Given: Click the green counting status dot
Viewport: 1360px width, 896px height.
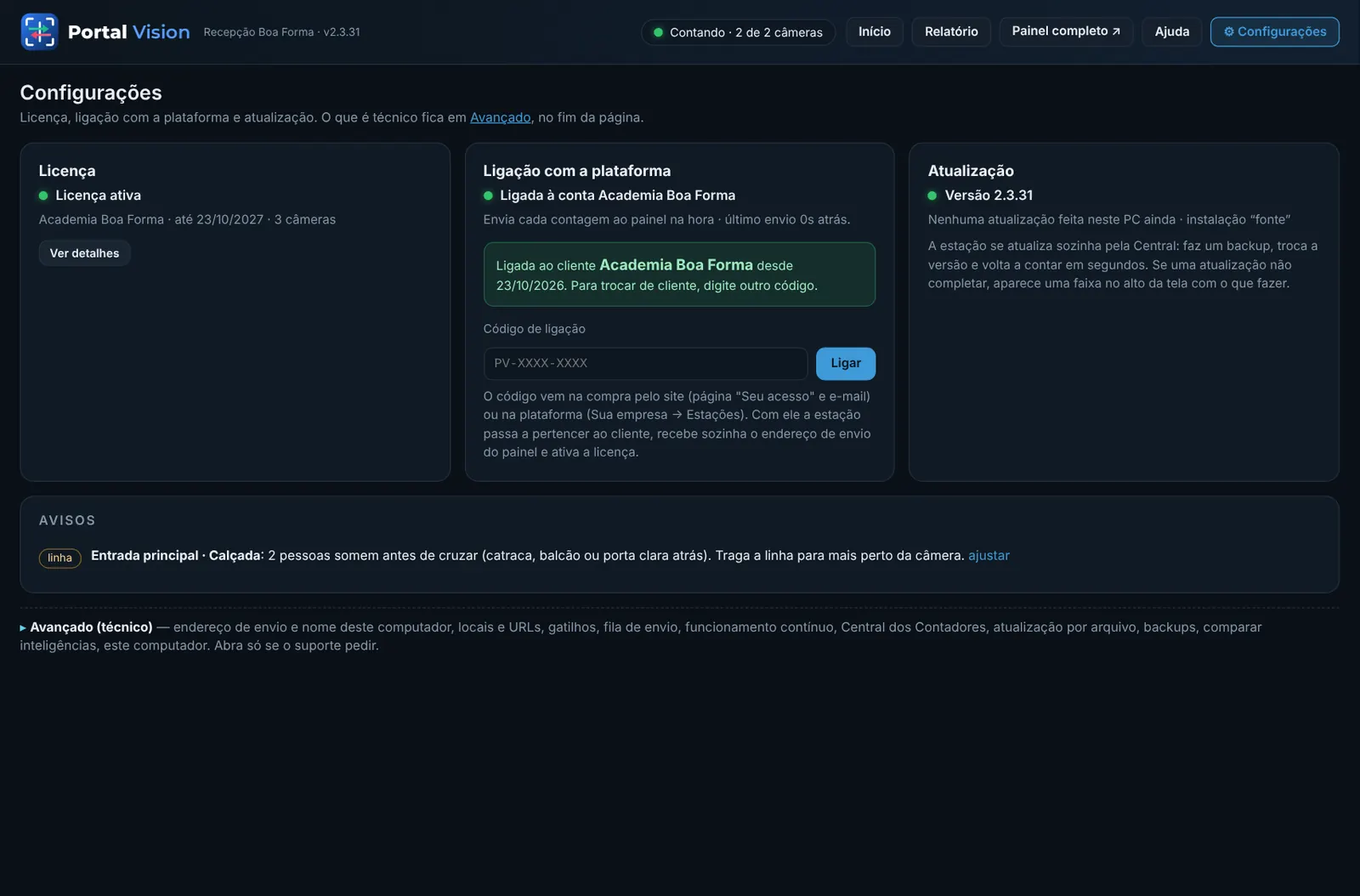Looking at the screenshot, I should [x=658, y=32].
